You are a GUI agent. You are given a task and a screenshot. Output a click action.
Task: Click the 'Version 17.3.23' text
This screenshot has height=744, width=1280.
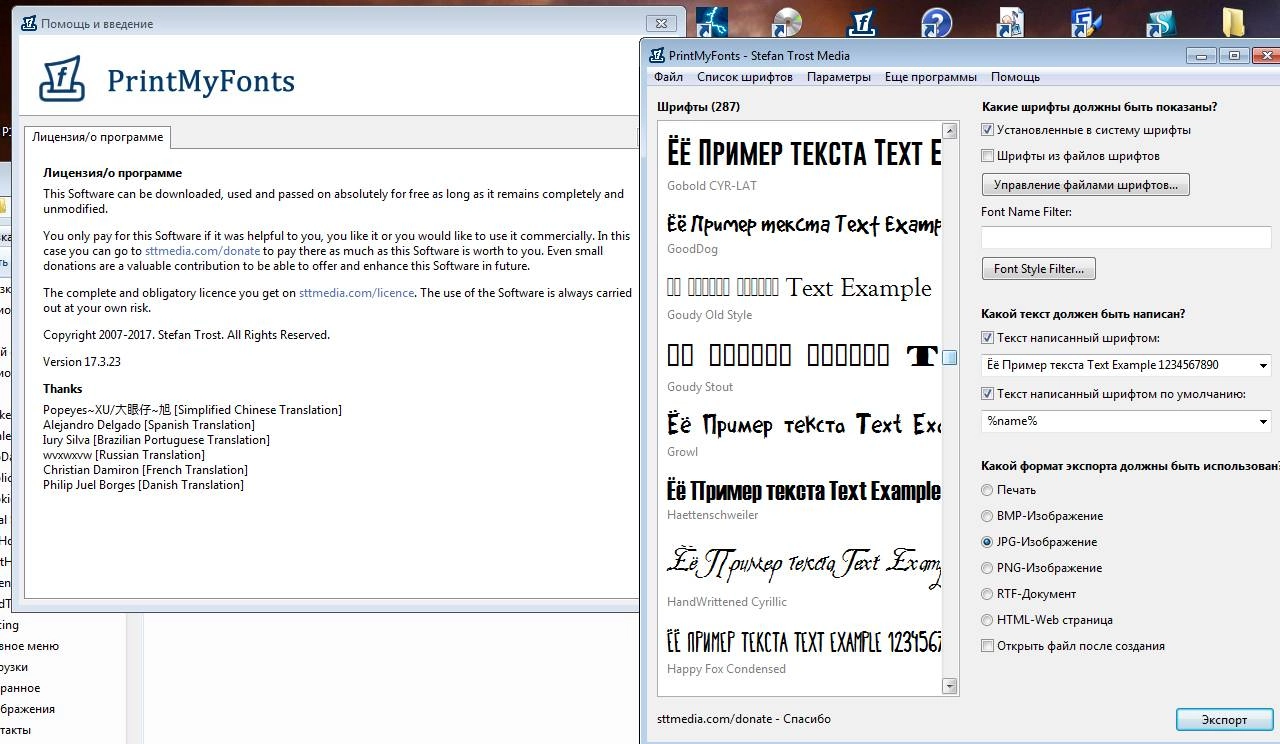point(82,362)
